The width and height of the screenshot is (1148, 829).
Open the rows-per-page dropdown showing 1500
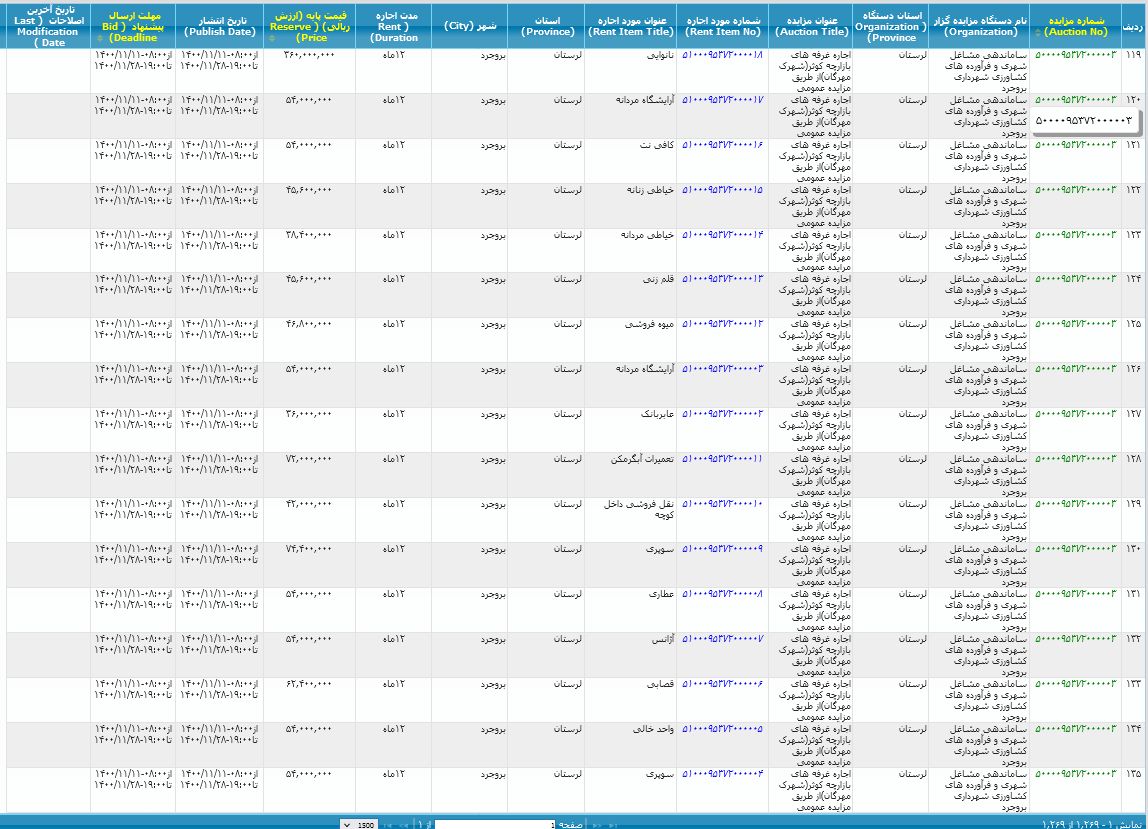[x=358, y=824]
